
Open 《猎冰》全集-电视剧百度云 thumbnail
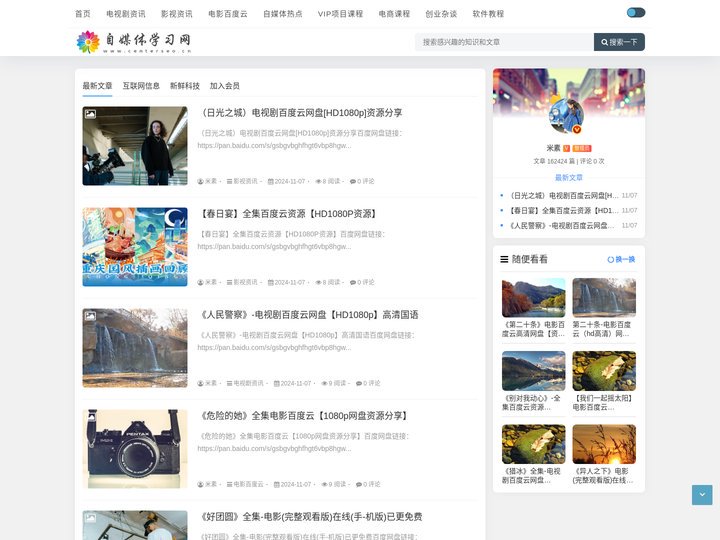534,444
